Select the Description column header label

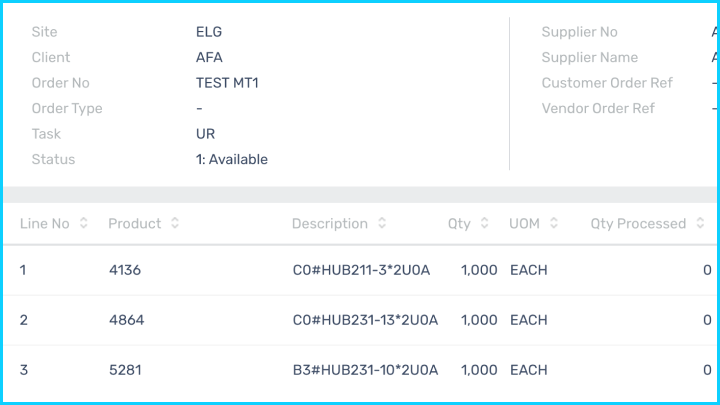[329, 224]
